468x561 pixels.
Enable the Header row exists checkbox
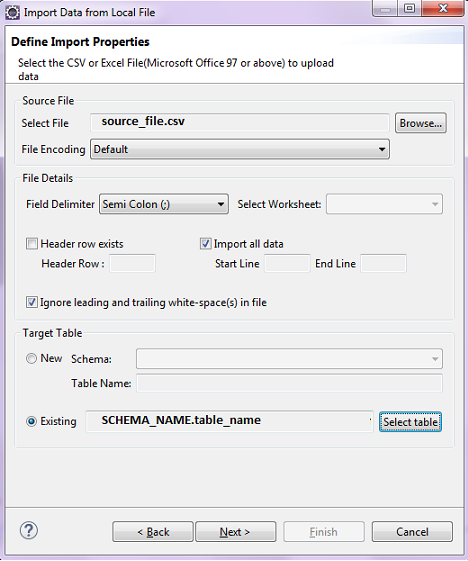coord(32,244)
